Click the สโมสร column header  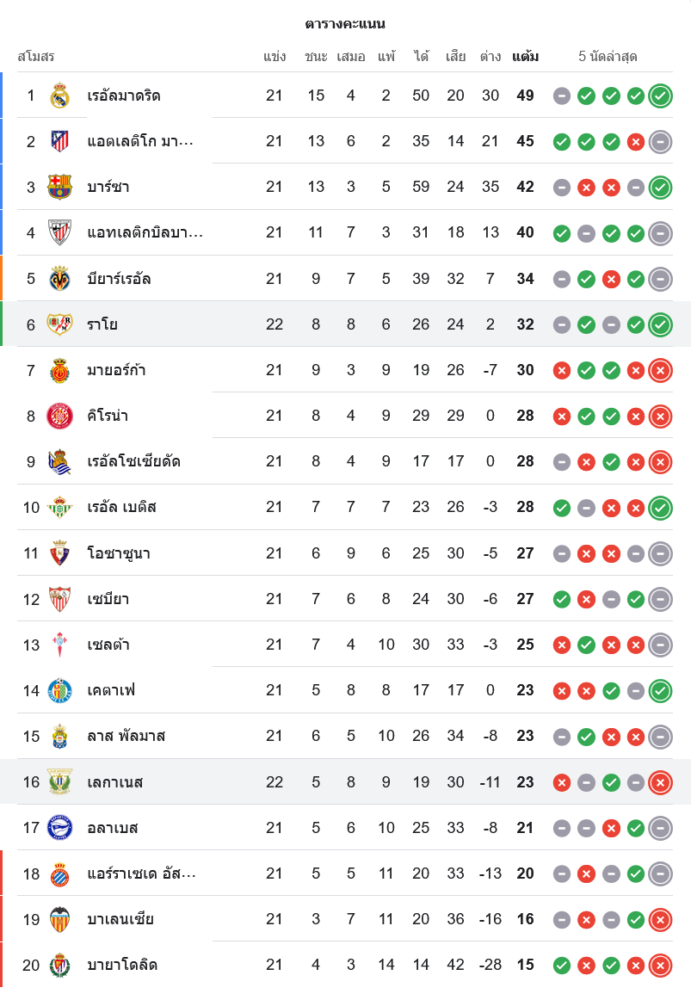(36, 57)
